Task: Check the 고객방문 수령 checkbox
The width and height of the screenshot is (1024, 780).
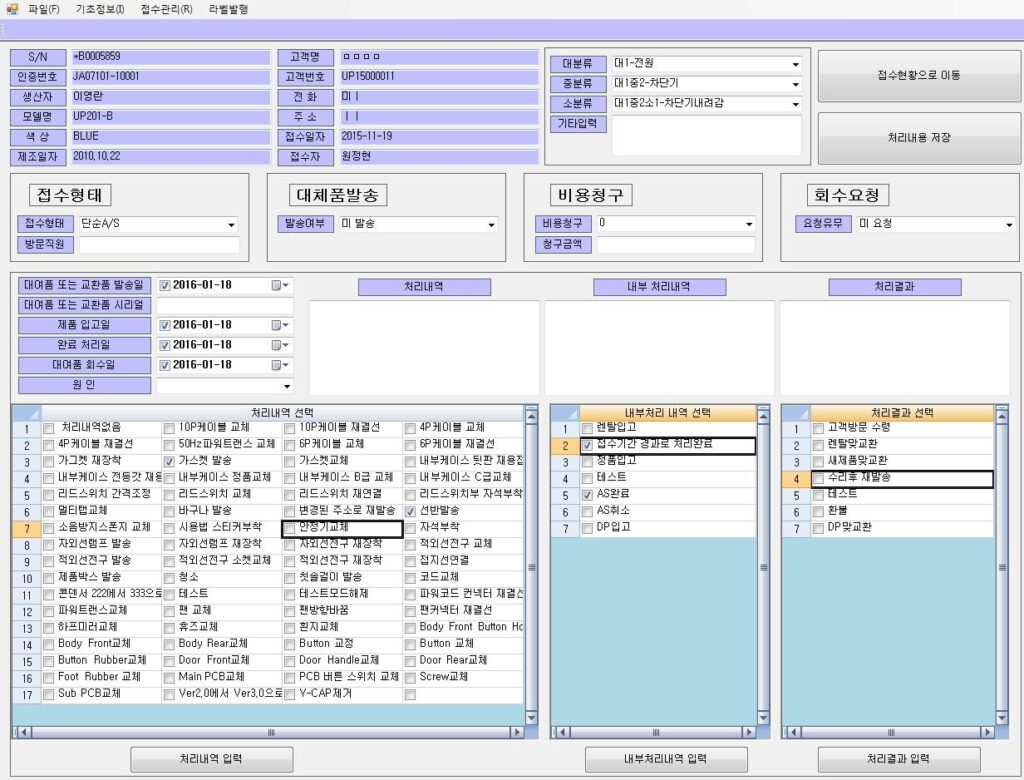Action: click(818, 428)
